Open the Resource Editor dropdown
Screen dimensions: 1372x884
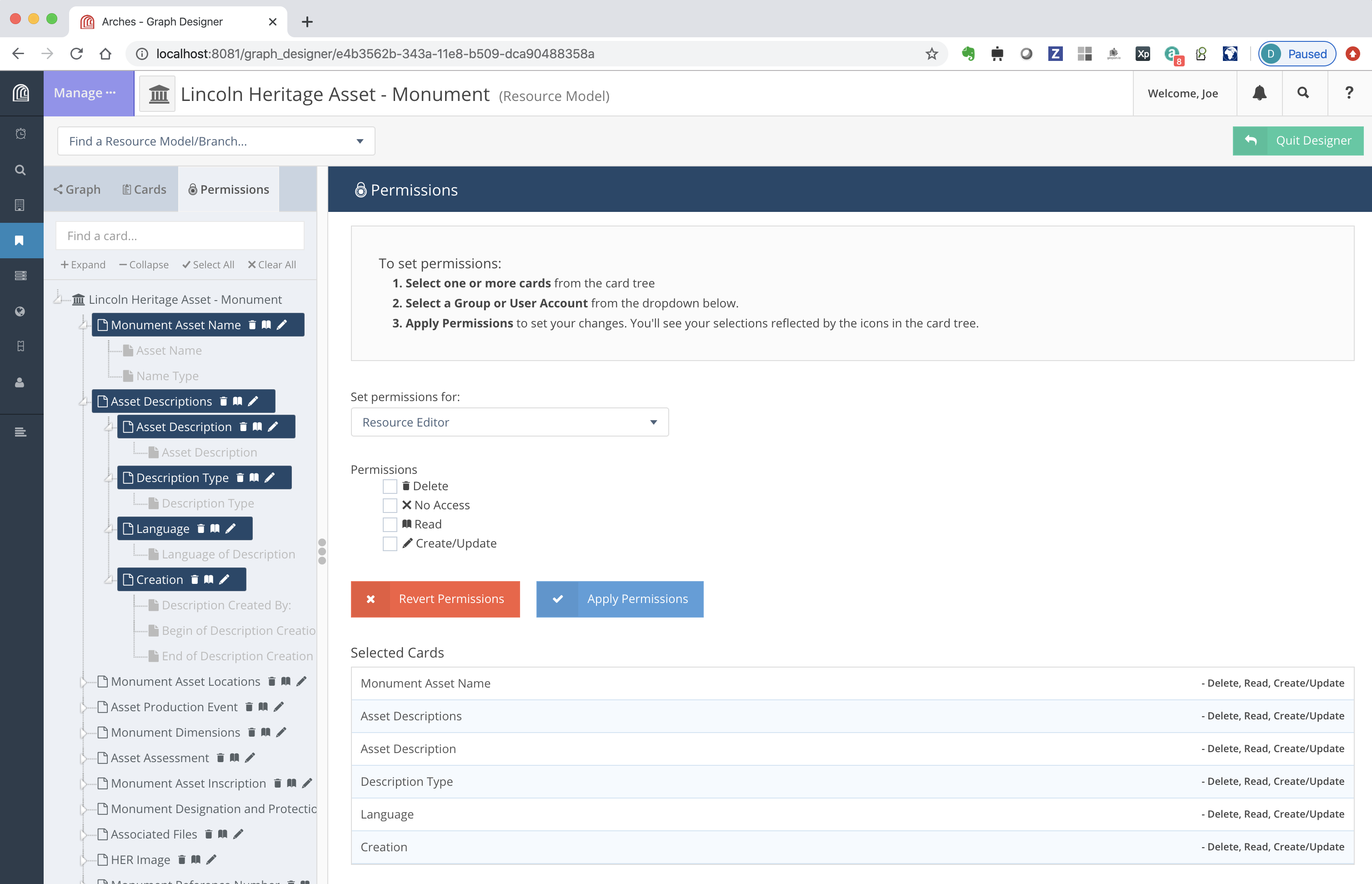510,422
